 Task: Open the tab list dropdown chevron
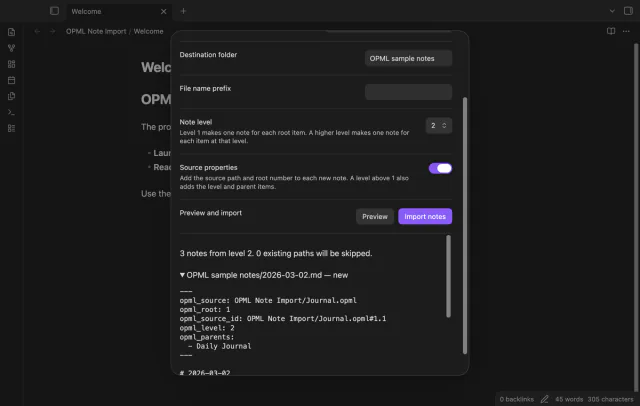(x=612, y=11)
